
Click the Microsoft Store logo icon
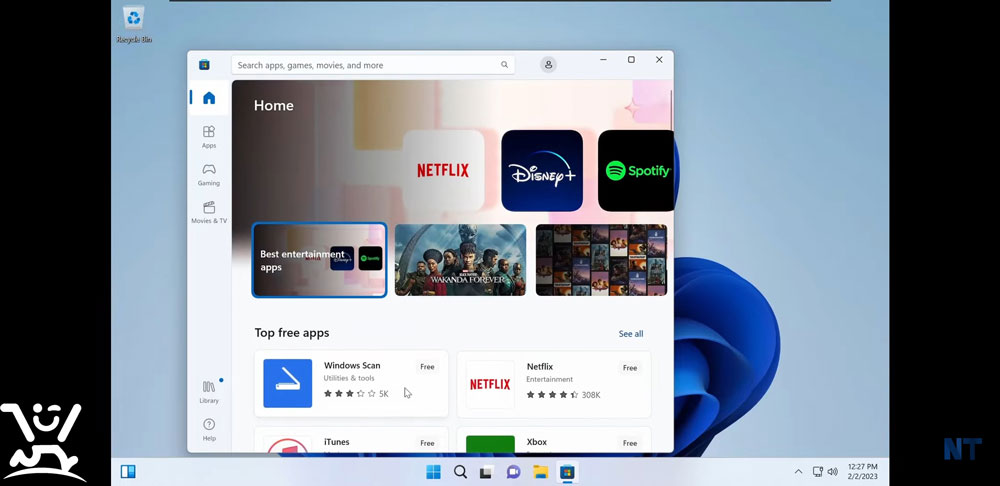coord(204,64)
